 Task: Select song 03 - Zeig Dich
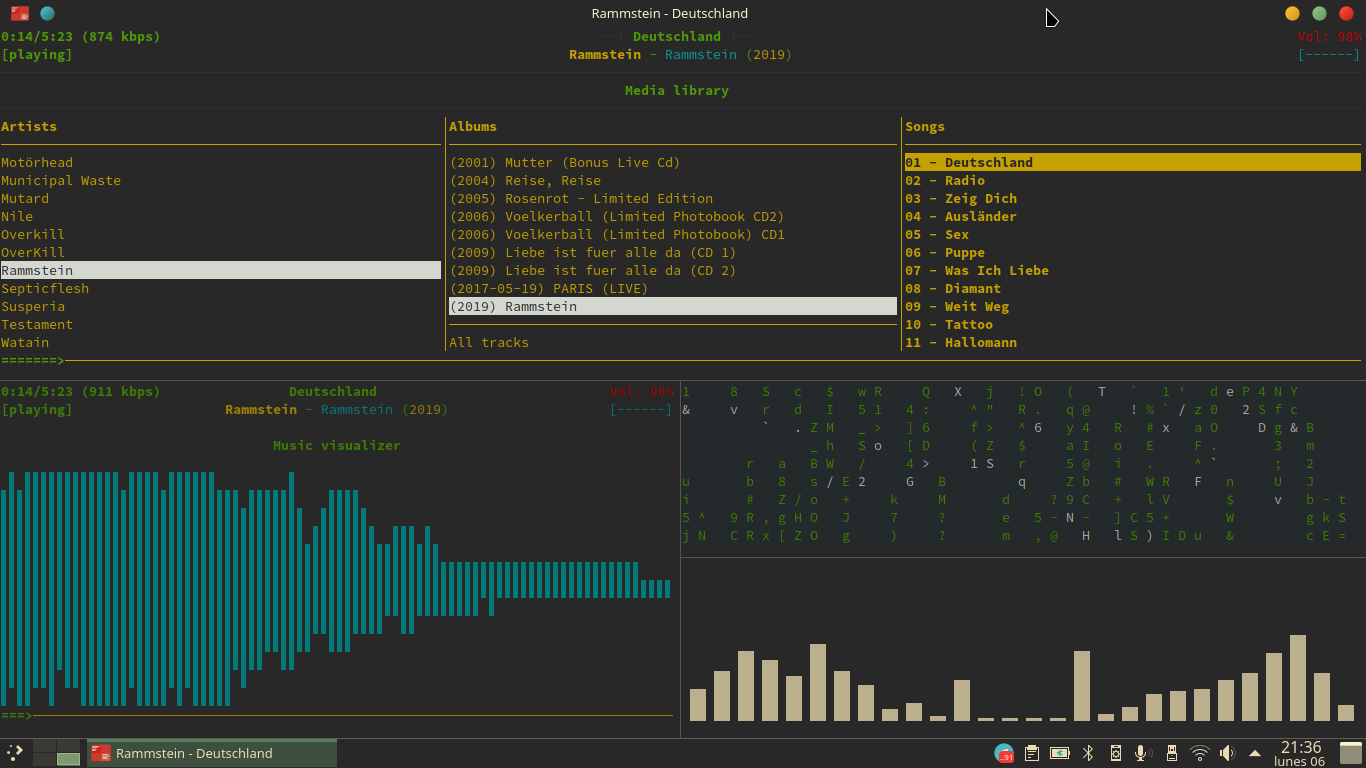961,199
